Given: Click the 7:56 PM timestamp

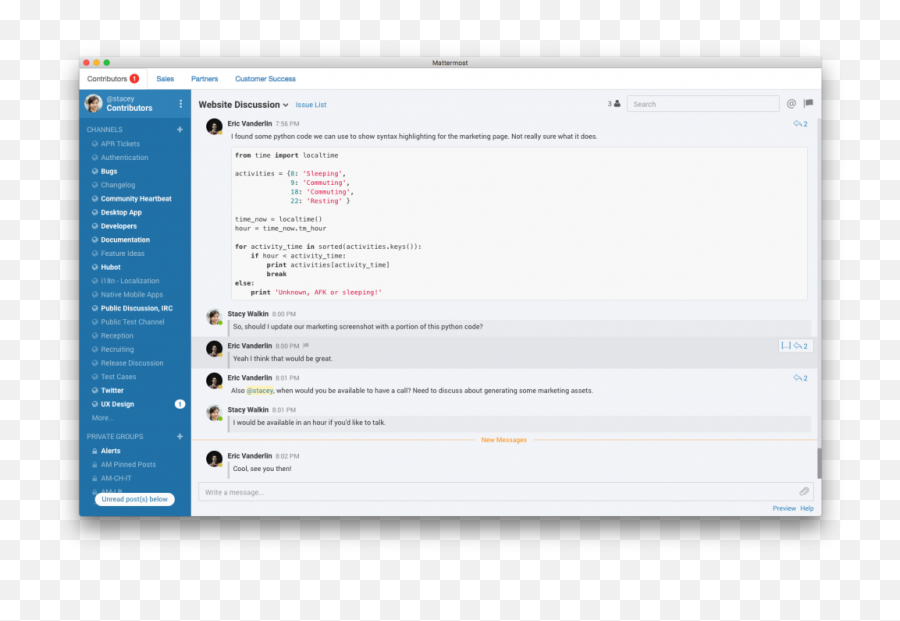Looking at the screenshot, I should click(287, 124).
